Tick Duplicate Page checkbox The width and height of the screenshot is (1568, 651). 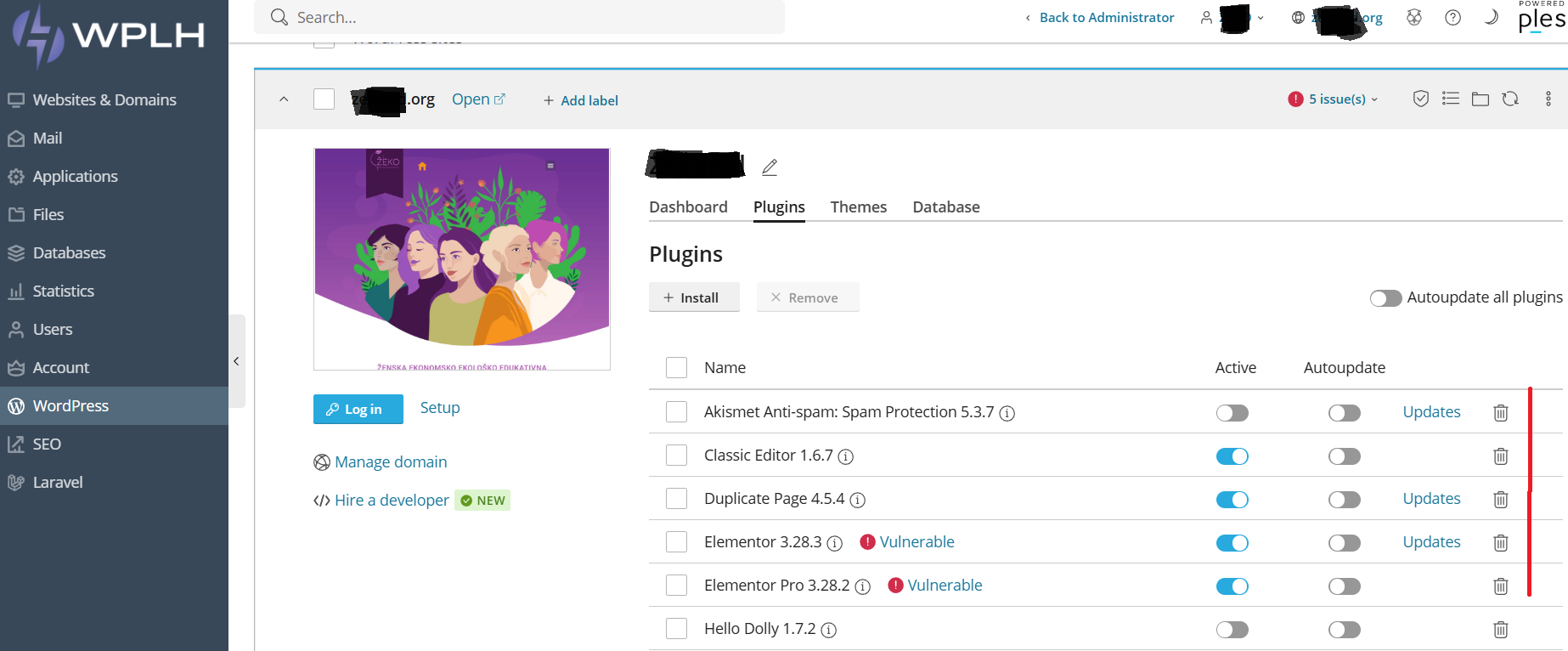(676, 498)
